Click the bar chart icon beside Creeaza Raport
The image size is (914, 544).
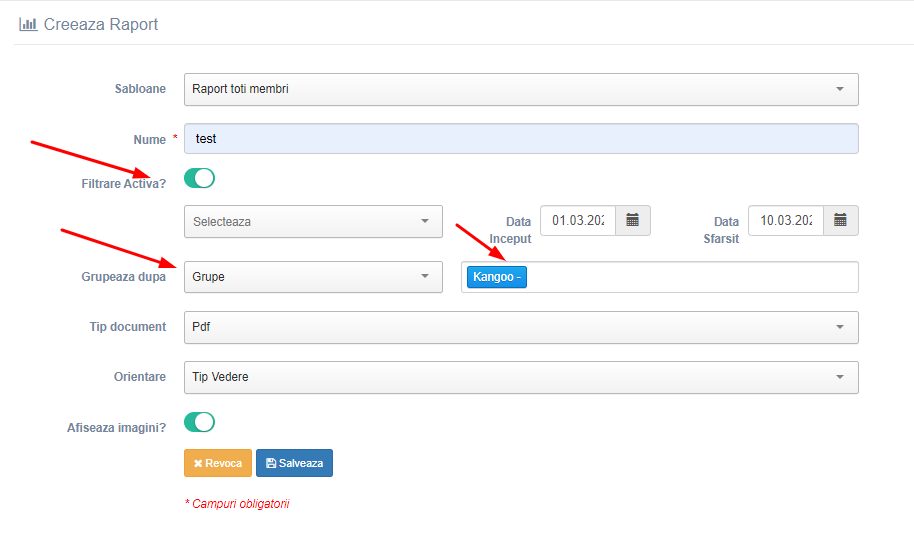[28, 24]
